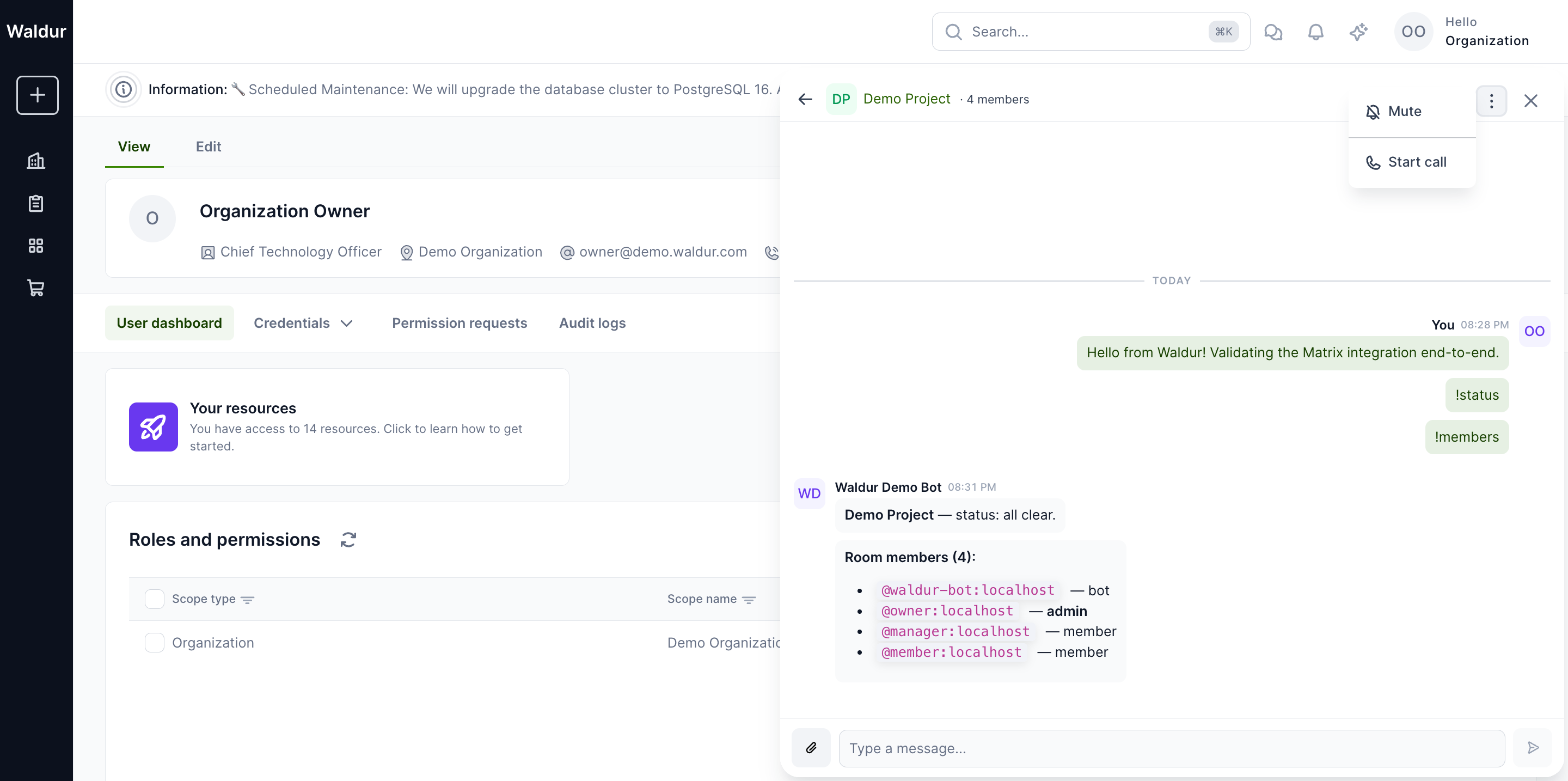Image resolution: width=1568 pixels, height=781 pixels.
Task: Open the clipboard projects icon in sidebar
Action: coord(36,203)
